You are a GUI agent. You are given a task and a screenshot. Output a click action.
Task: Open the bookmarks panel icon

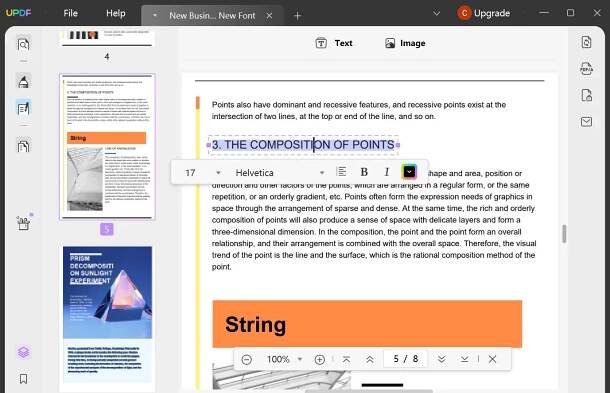tap(23, 379)
